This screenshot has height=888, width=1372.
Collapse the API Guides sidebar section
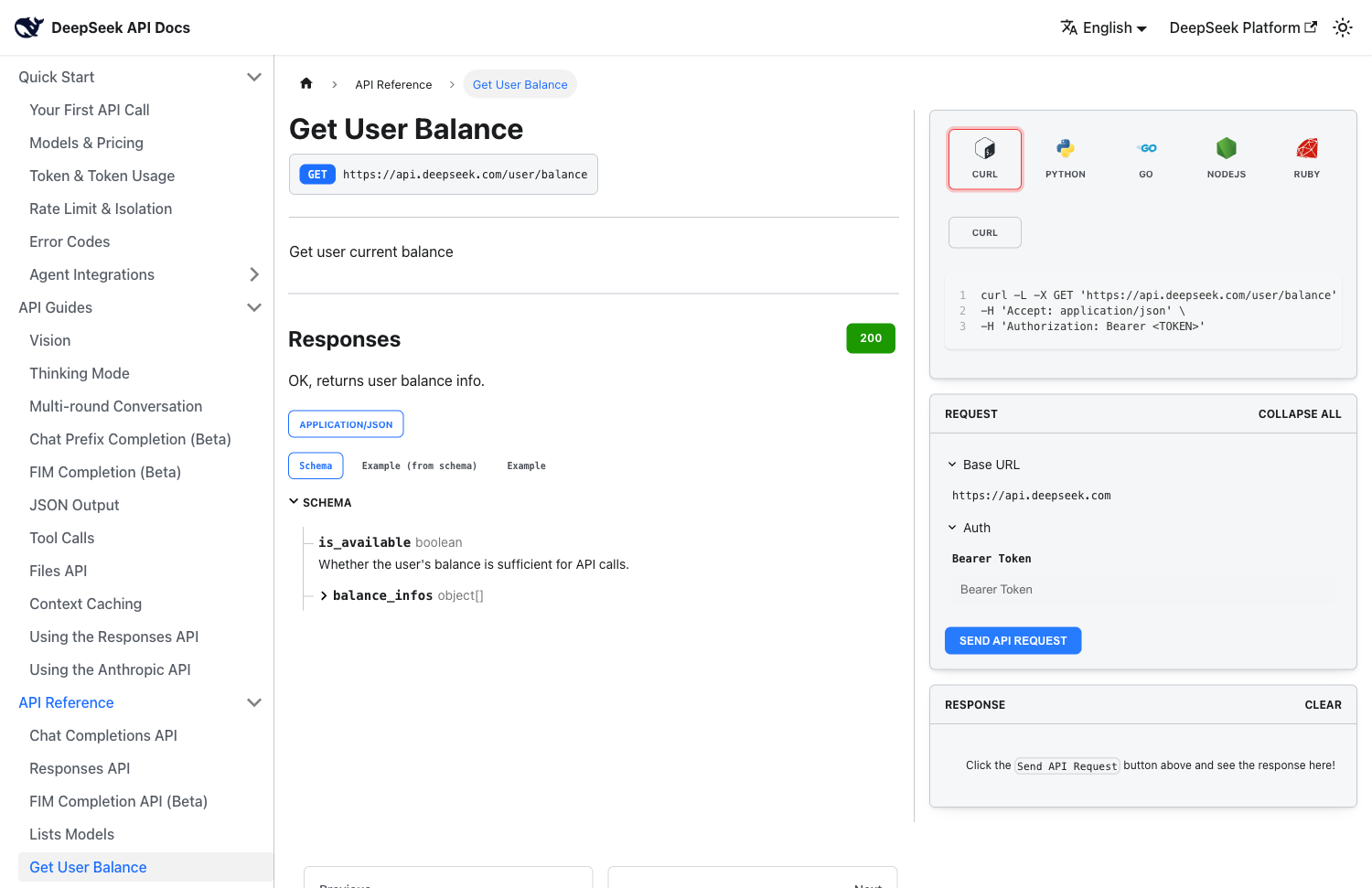[x=254, y=307]
